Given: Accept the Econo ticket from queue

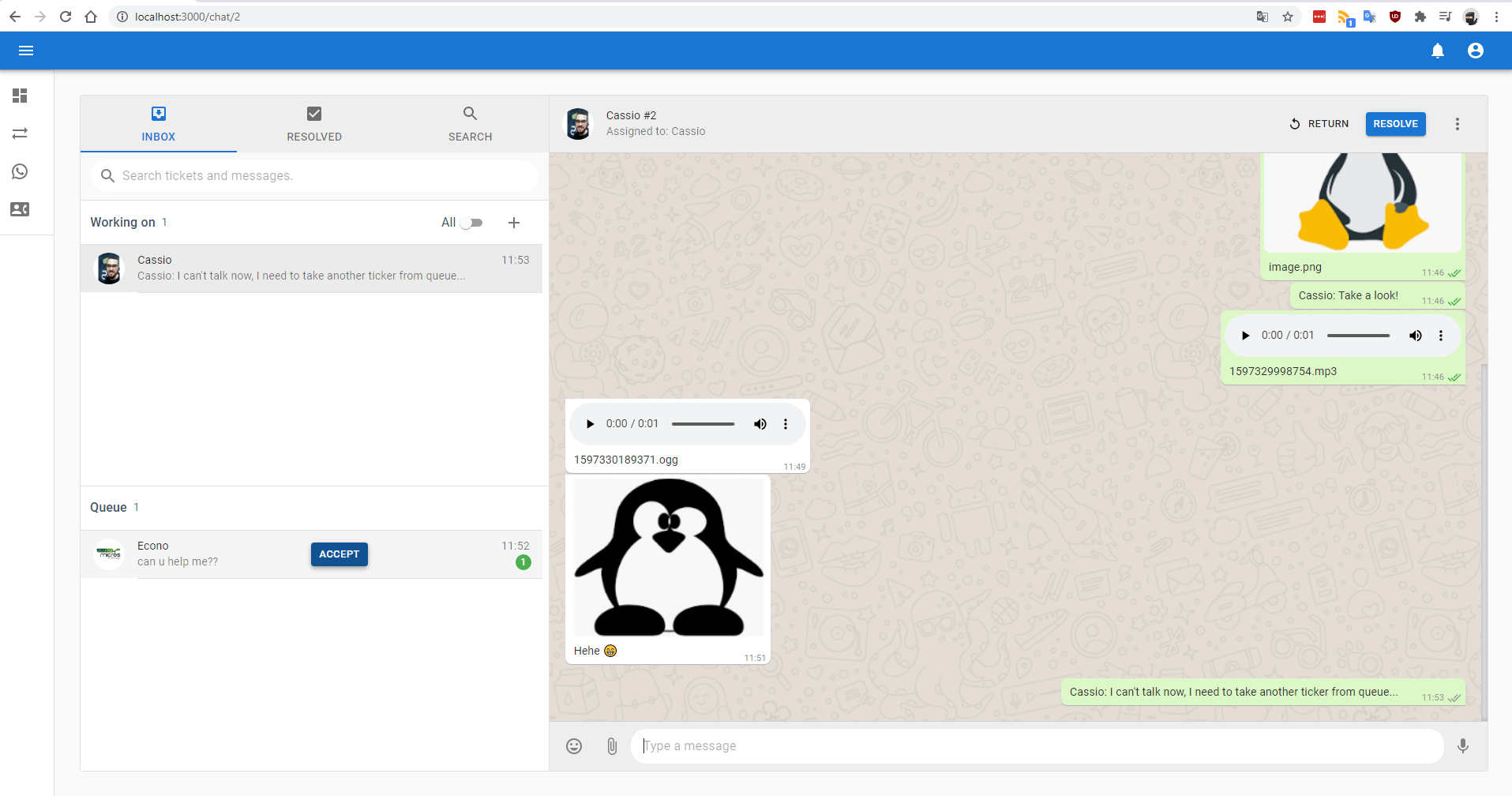Looking at the screenshot, I should [339, 554].
